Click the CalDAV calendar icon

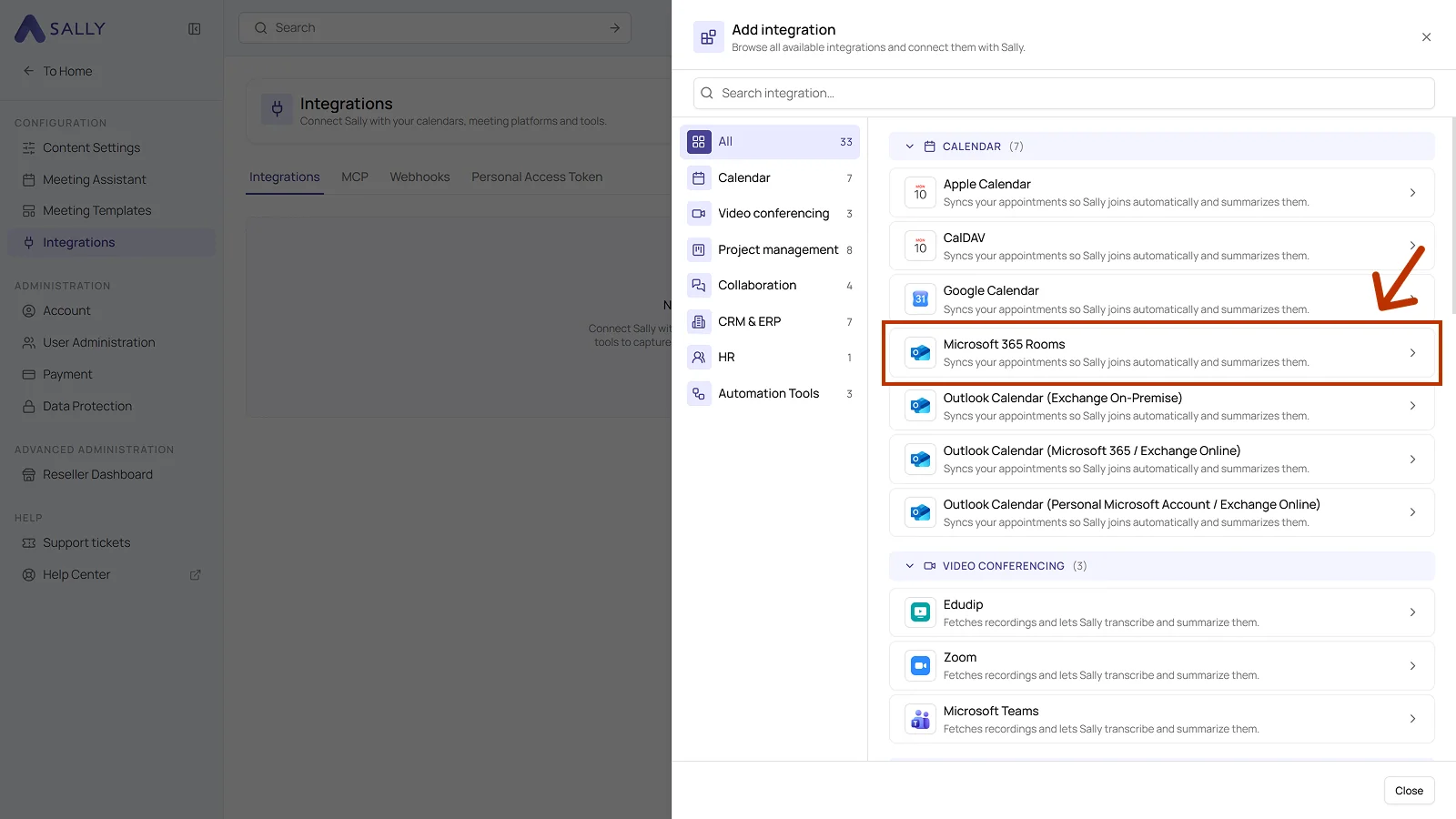click(920, 246)
